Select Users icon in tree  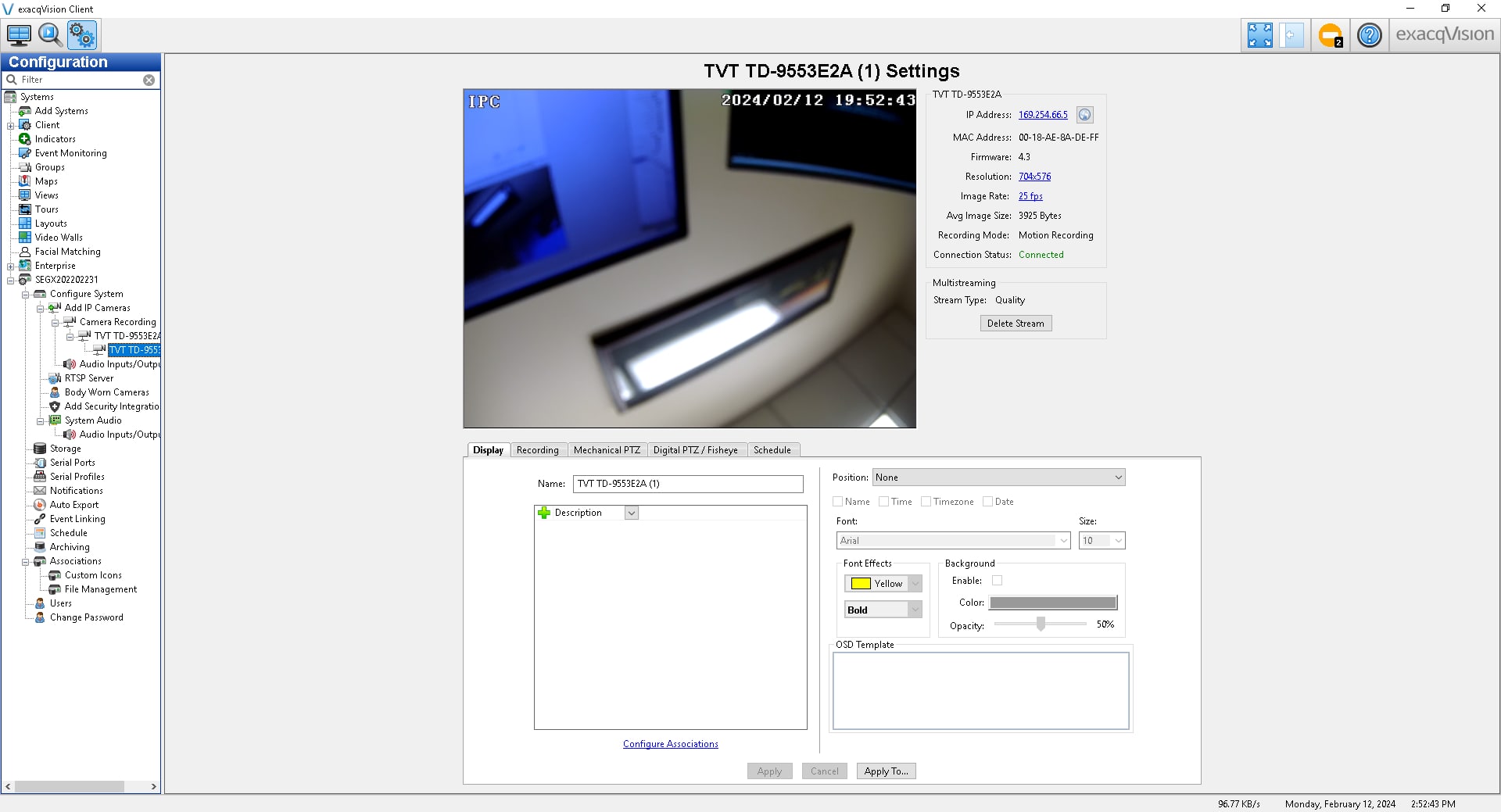40,603
